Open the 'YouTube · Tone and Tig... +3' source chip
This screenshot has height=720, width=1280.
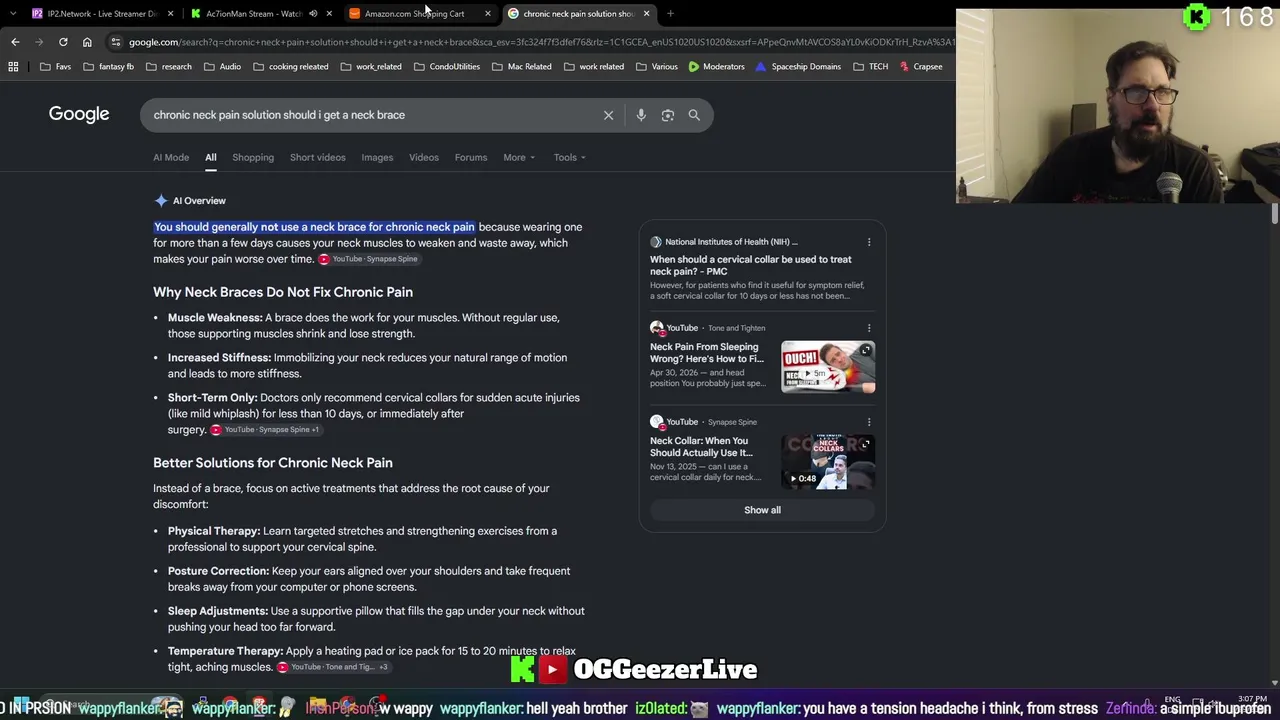point(334,667)
